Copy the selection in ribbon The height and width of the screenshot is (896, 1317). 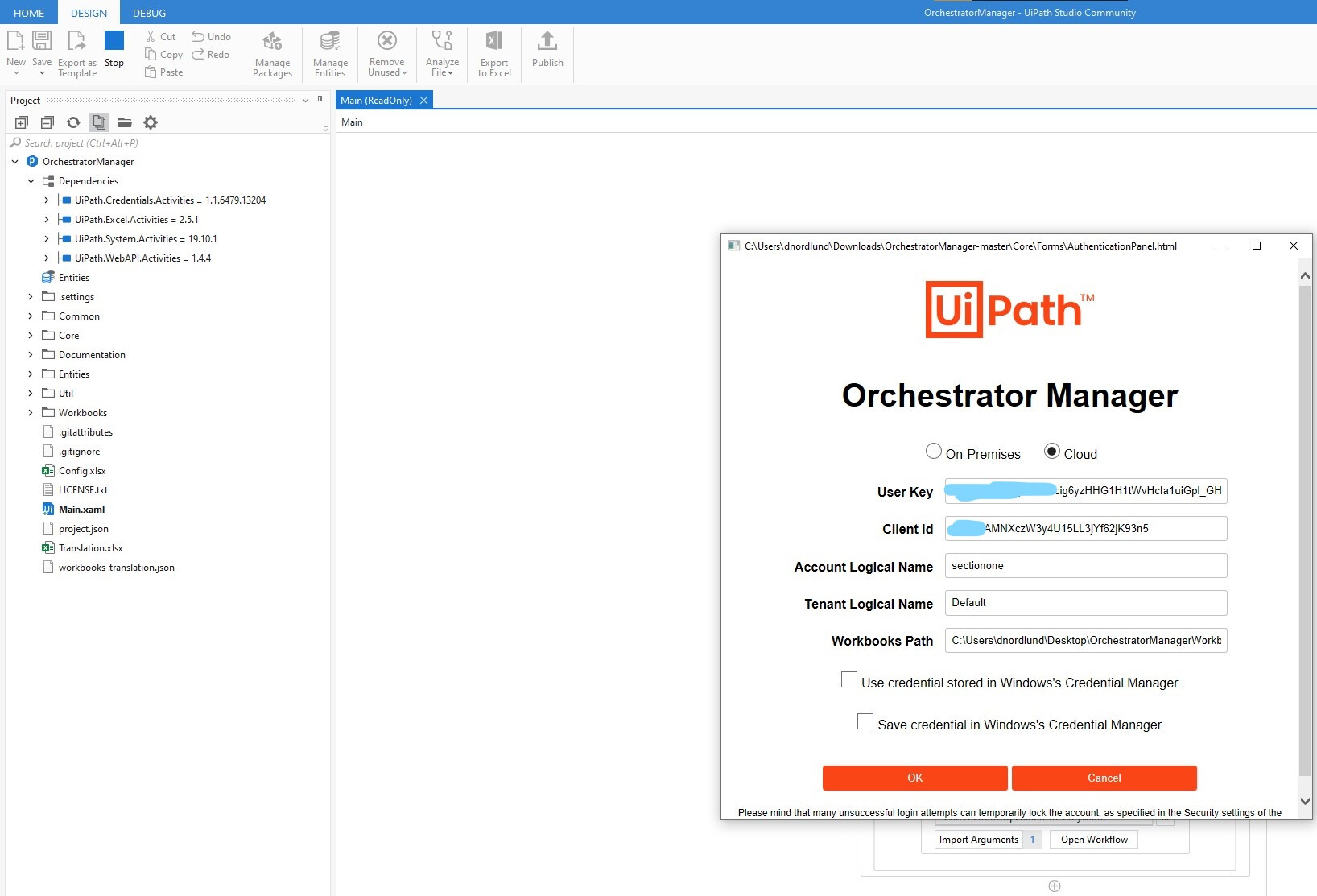[x=164, y=55]
